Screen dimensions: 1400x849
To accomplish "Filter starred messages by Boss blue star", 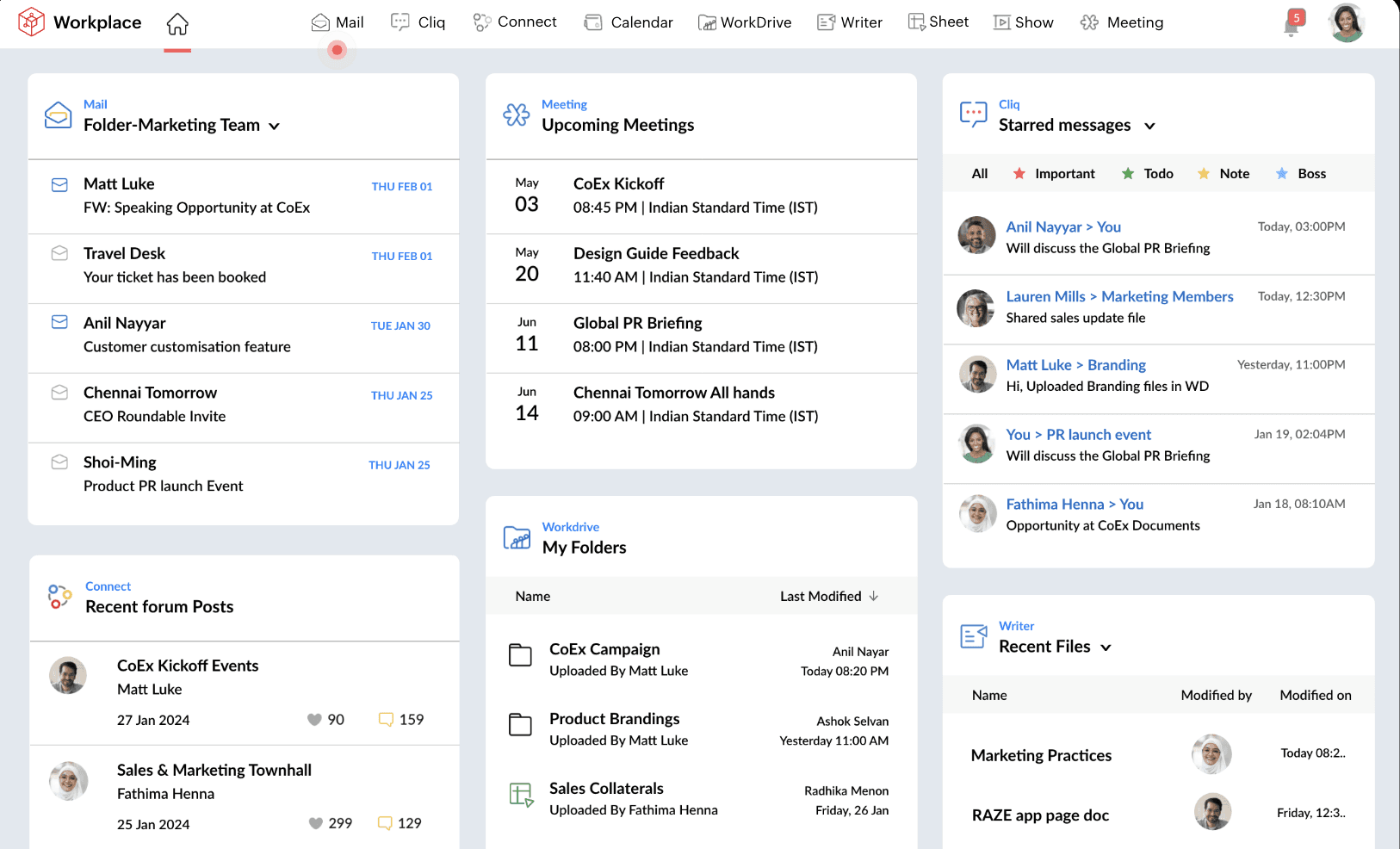I will pos(1282,174).
